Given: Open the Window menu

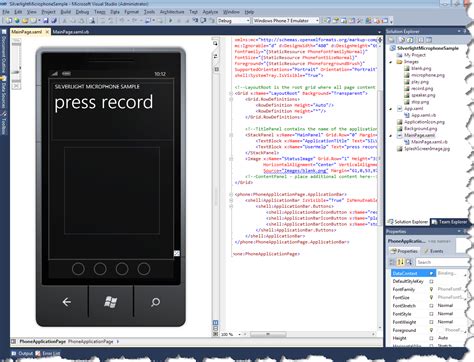Looking at the screenshot, I should point(231,12).
